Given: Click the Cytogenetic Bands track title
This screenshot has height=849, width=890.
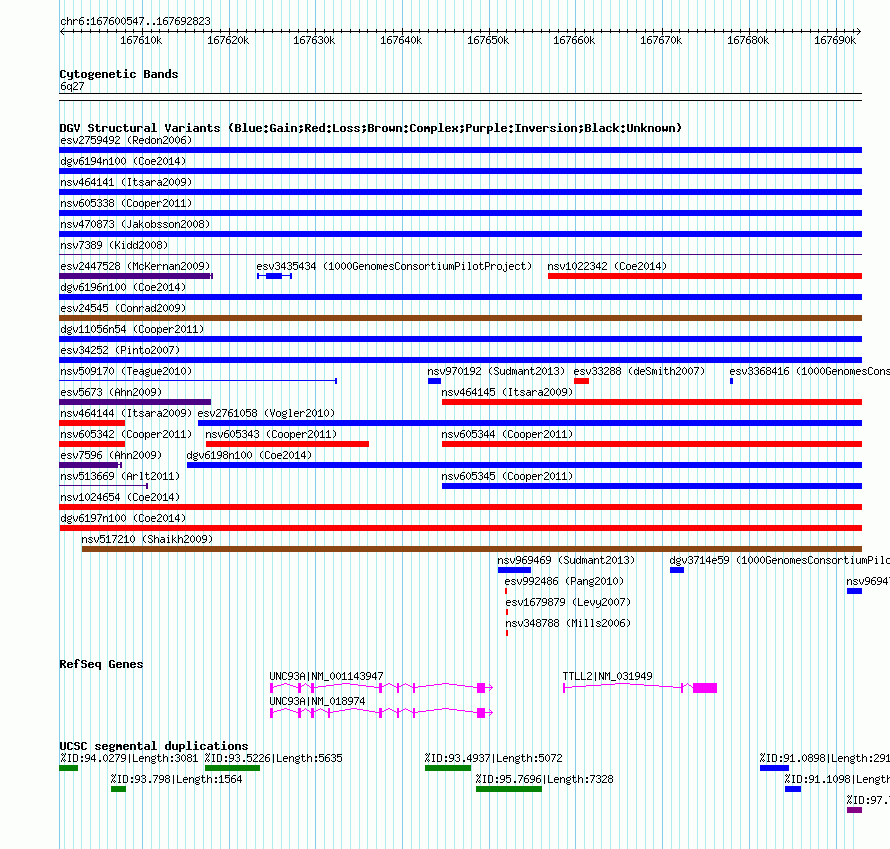Looking at the screenshot, I should pos(119,74).
